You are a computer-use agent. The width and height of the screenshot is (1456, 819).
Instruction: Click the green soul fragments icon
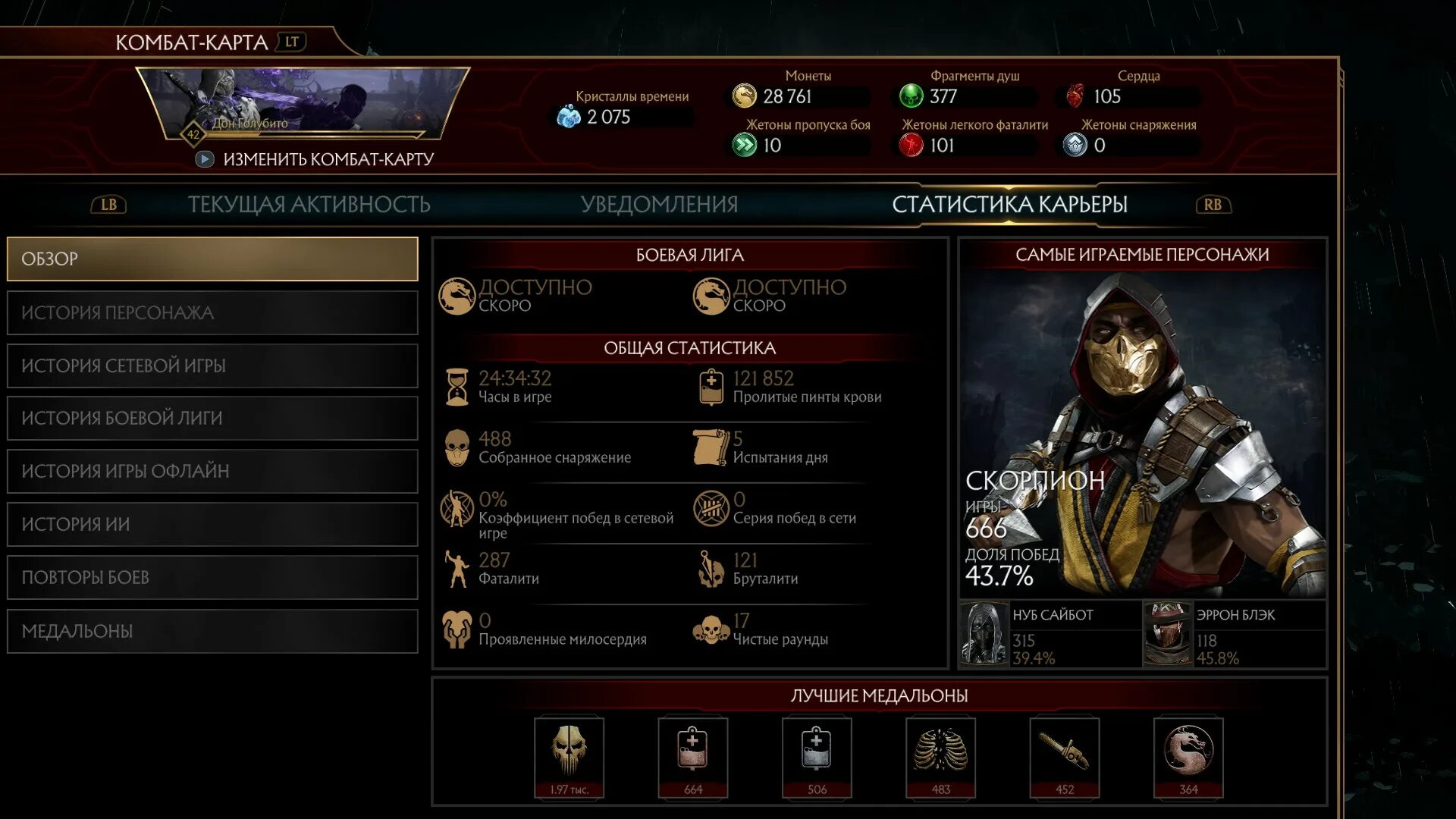pyautogui.click(x=911, y=96)
